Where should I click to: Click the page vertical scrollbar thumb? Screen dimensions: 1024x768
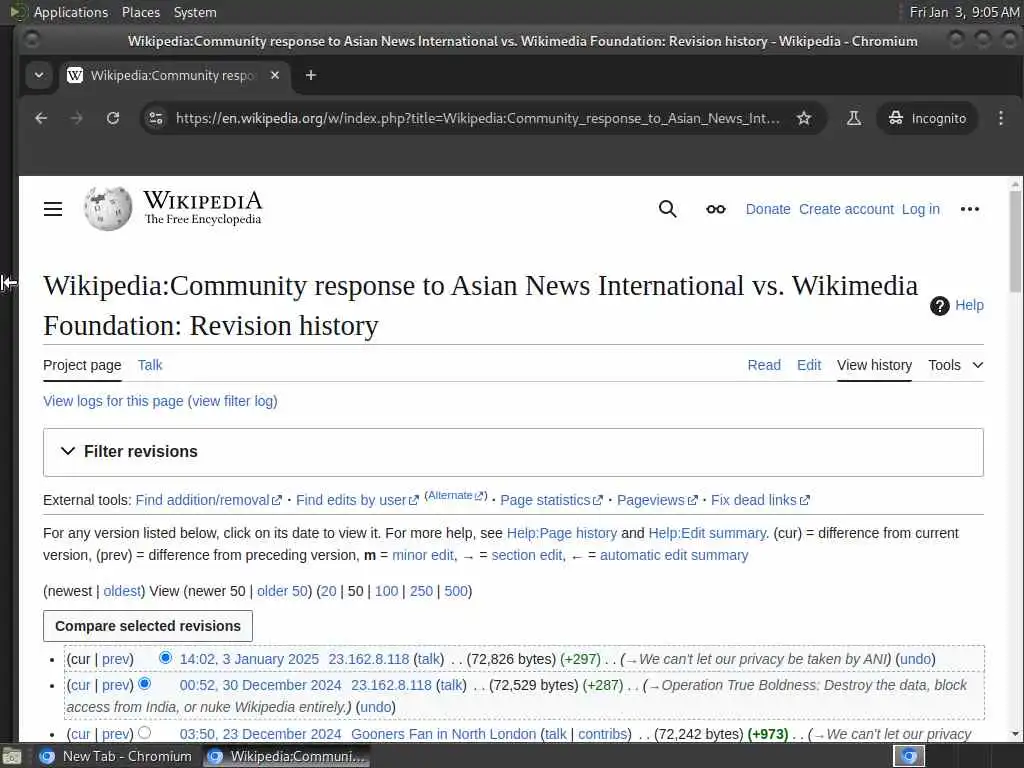click(x=1015, y=241)
